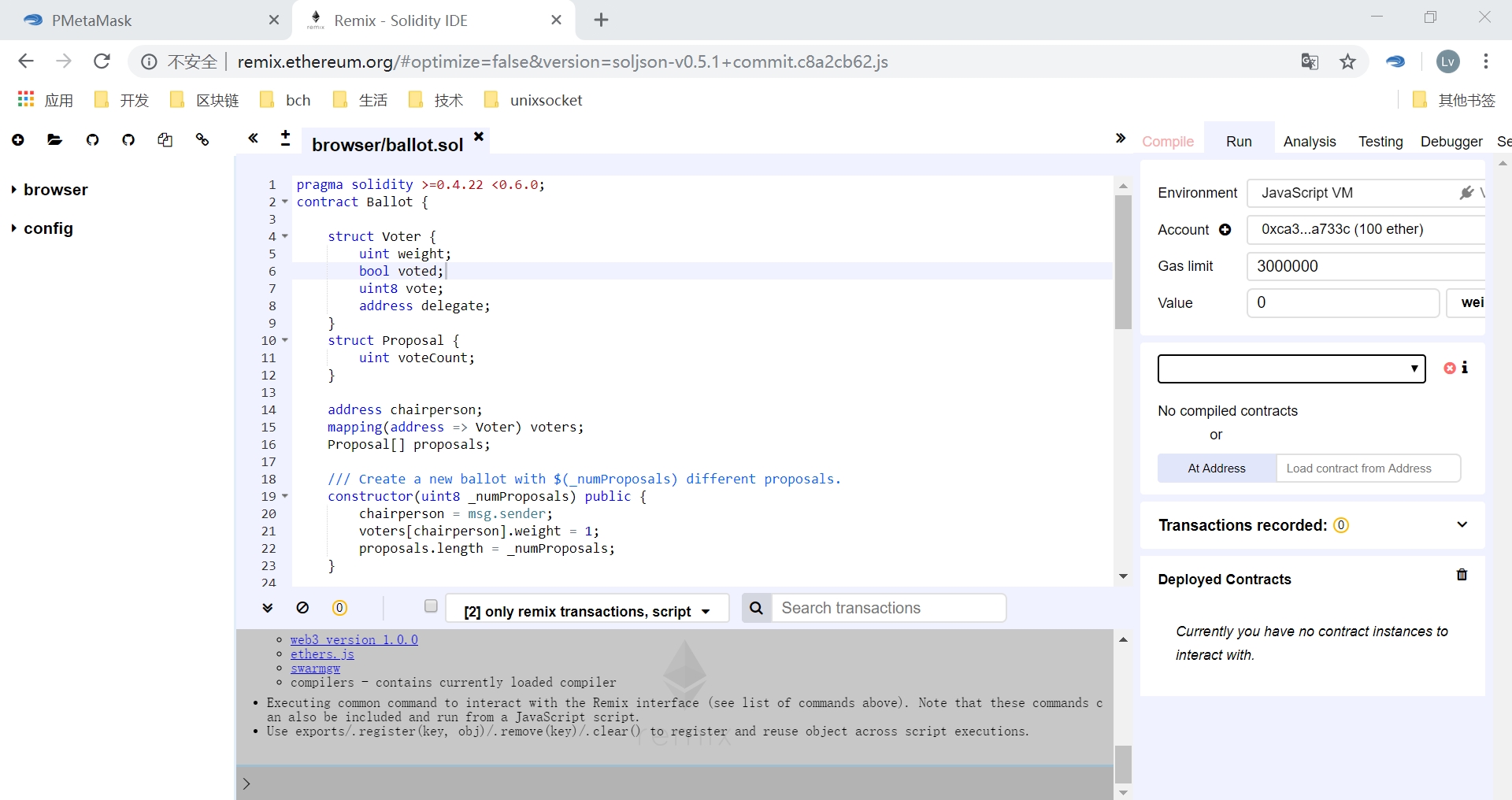Click the chain link icon in explorer toolbar
This screenshot has height=800, width=1512.
202,140
